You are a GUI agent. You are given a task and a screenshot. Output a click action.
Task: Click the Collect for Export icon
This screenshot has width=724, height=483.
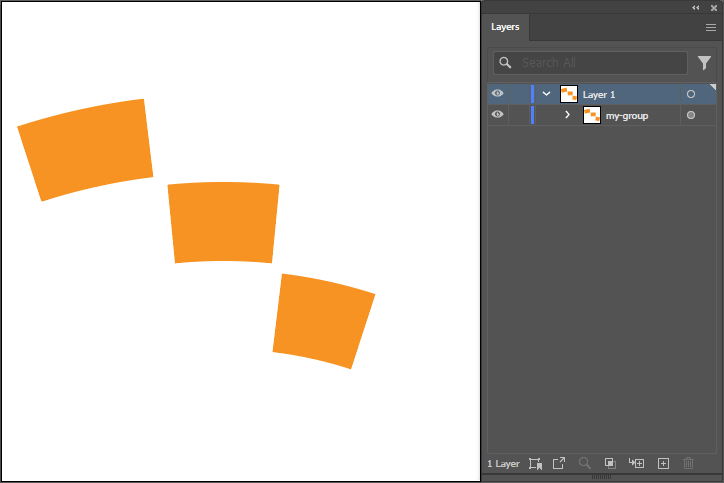(535, 464)
